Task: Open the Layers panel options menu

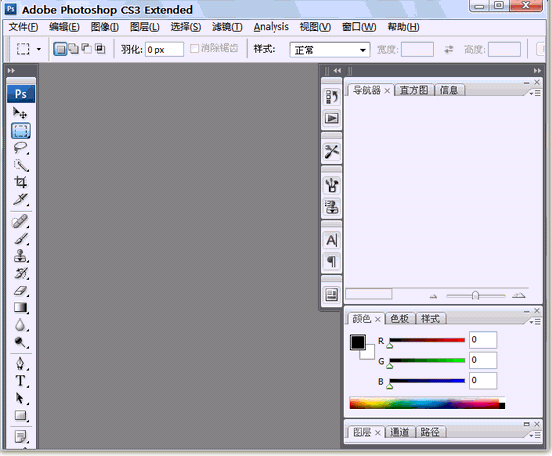Action: [535, 435]
